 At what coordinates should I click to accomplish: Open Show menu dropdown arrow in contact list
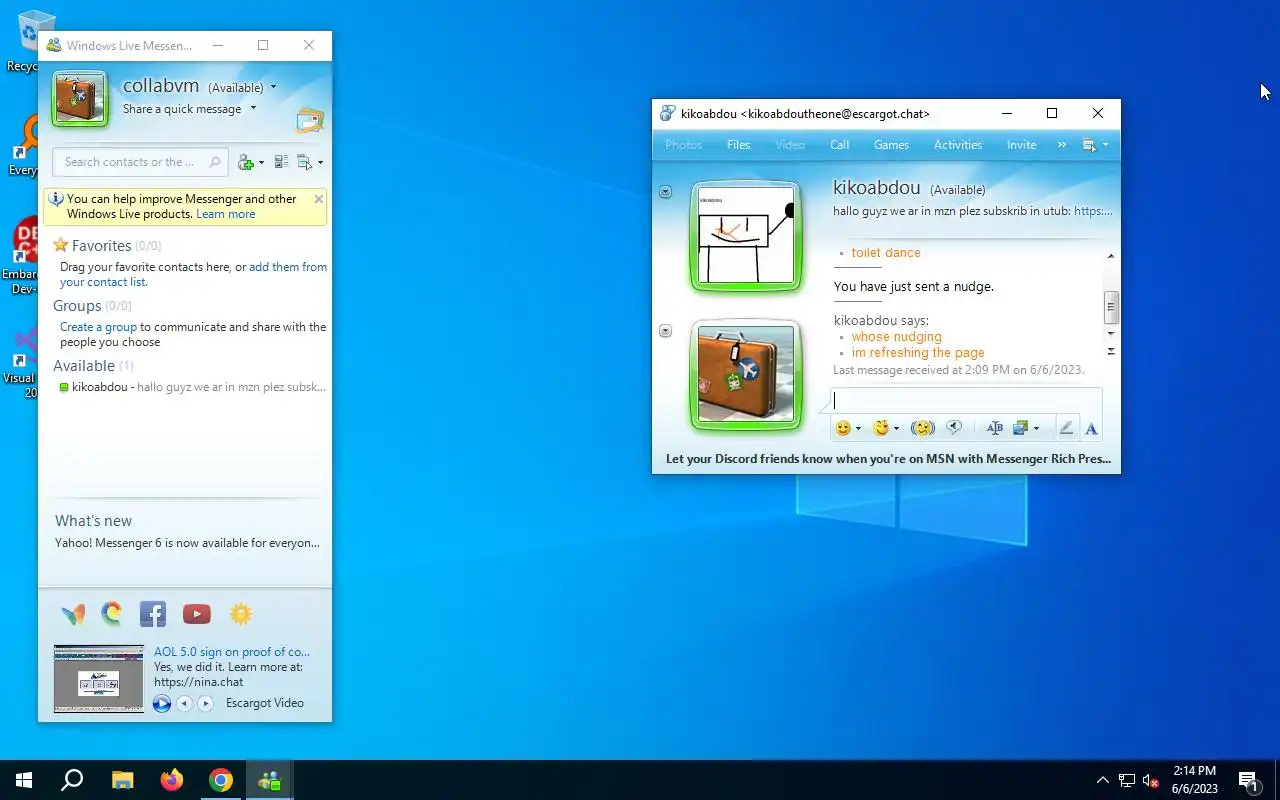click(320, 162)
